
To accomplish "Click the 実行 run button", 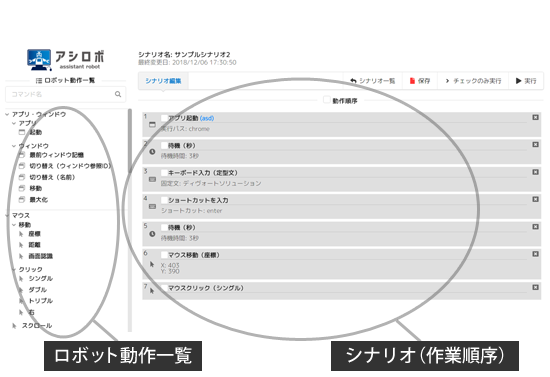I will tap(526, 81).
